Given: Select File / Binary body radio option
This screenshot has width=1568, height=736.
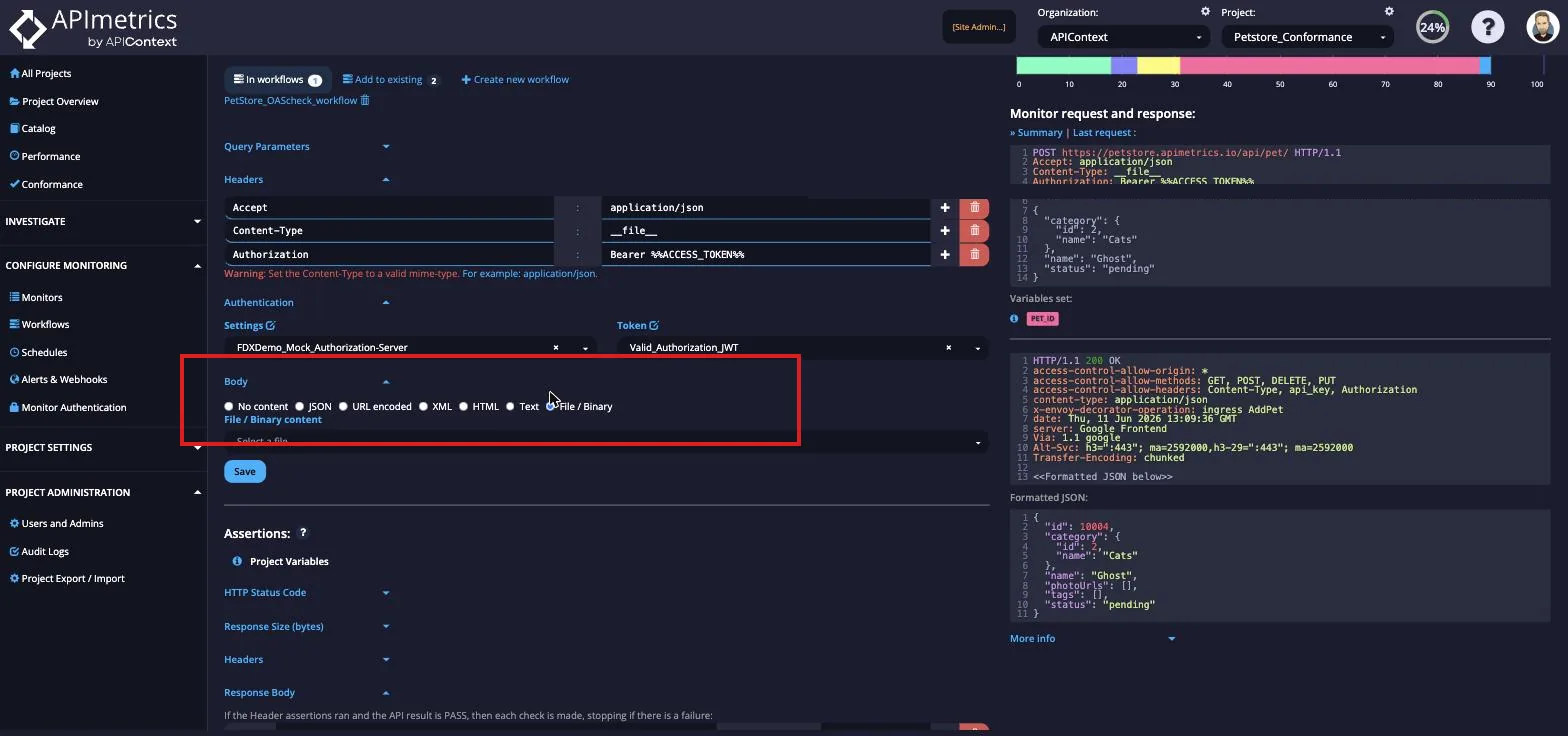Looking at the screenshot, I should coord(551,407).
